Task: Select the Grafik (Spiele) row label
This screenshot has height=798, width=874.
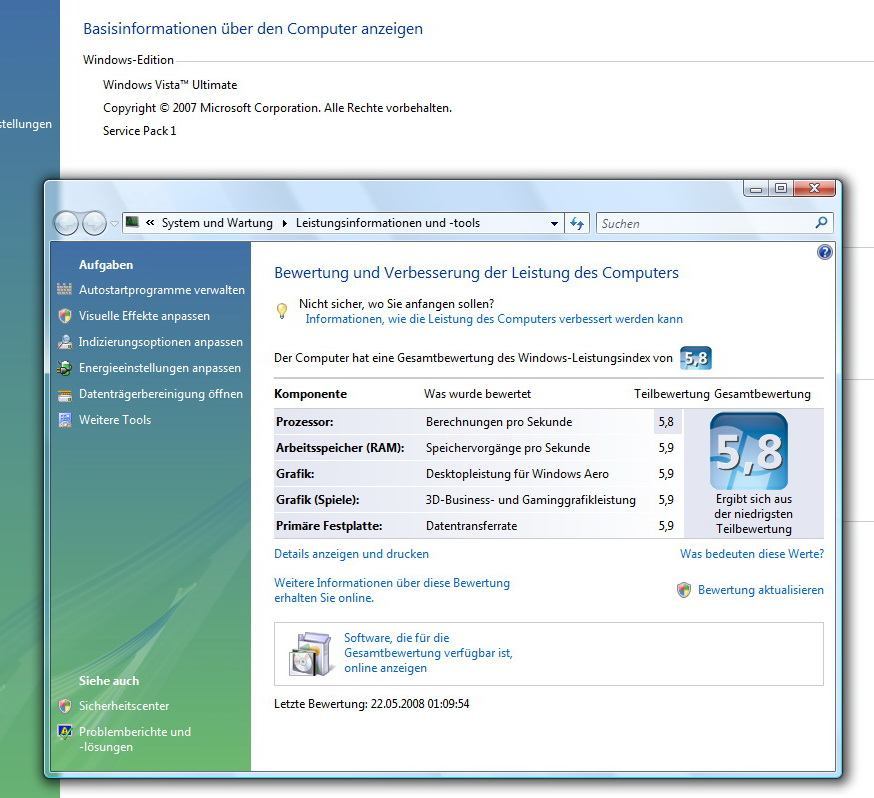Action: 317,500
